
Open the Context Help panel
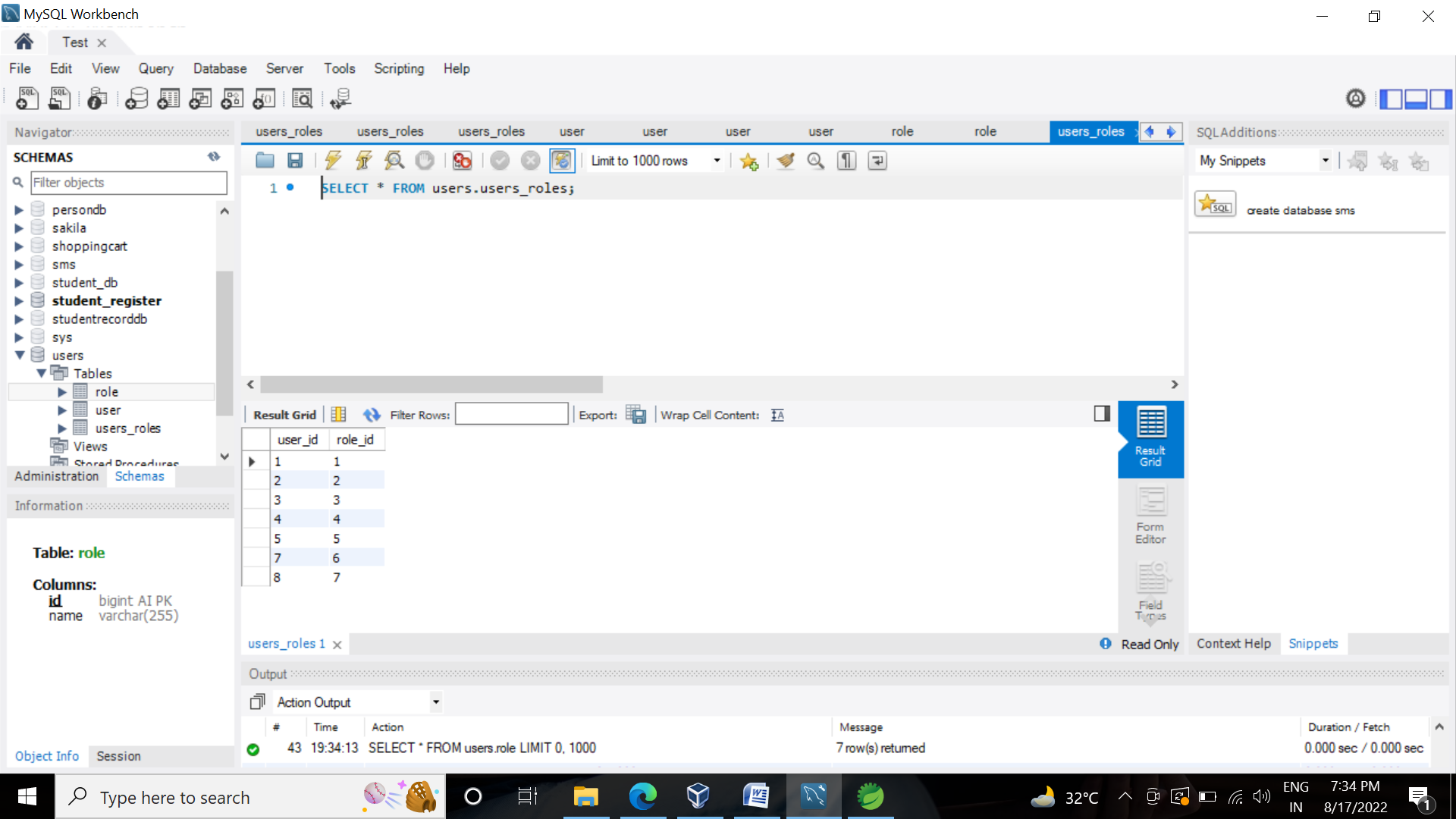pyautogui.click(x=1233, y=643)
